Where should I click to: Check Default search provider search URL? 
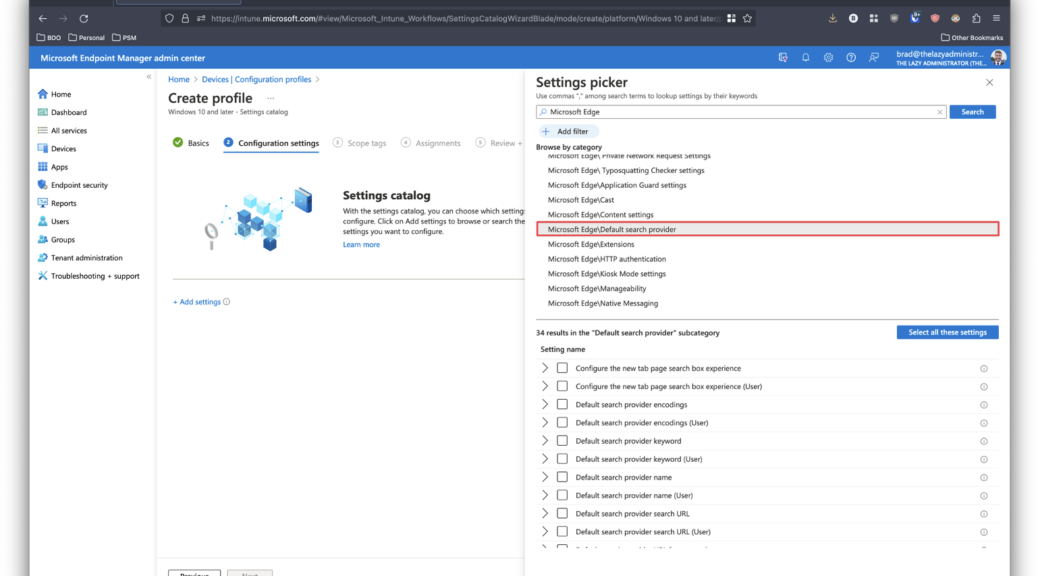pos(562,514)
